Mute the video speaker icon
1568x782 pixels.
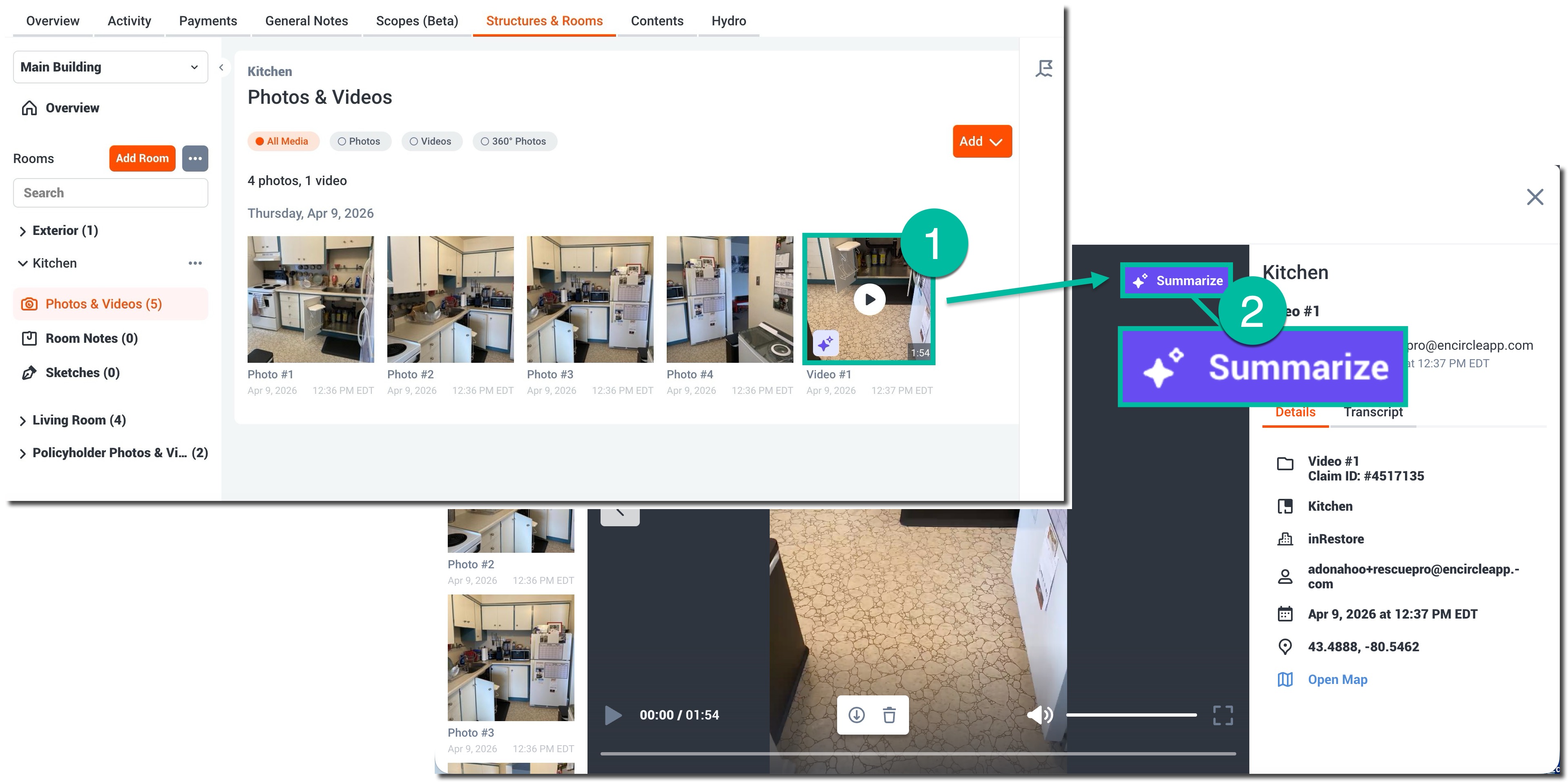click(1040, 715)
